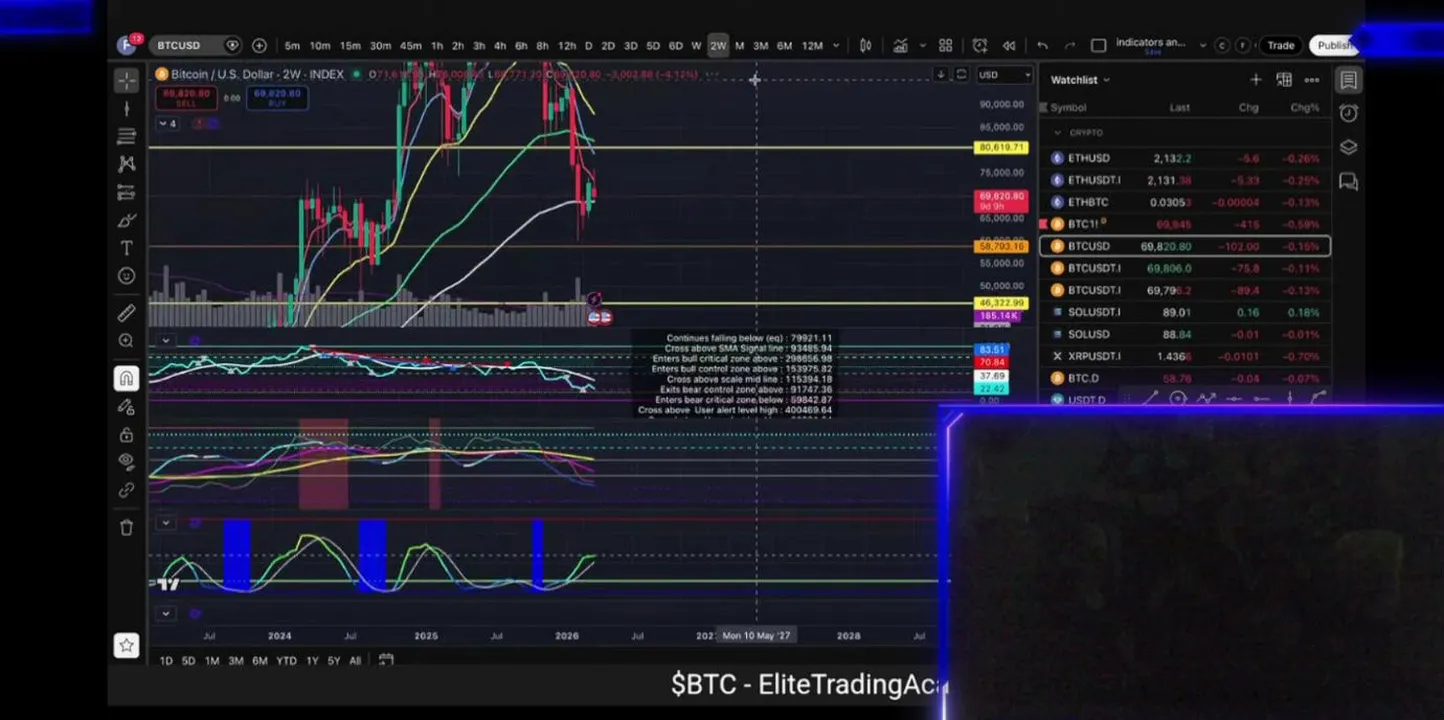Image resolution: width=1444 pixels, height=720 pixels.
Task: Select the brush drawing tool
Action: point(126,220)
